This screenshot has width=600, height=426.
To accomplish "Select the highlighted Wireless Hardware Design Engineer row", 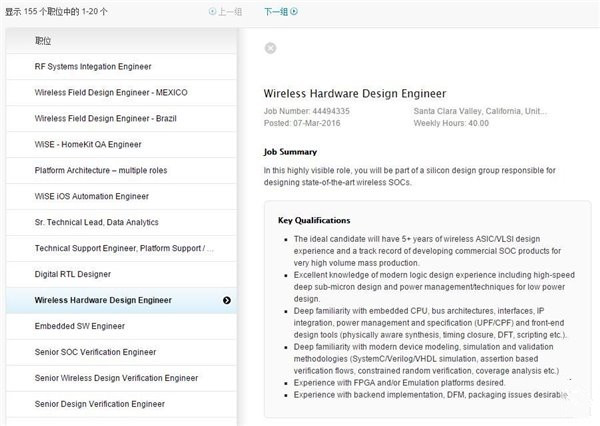I will [103, 300].
